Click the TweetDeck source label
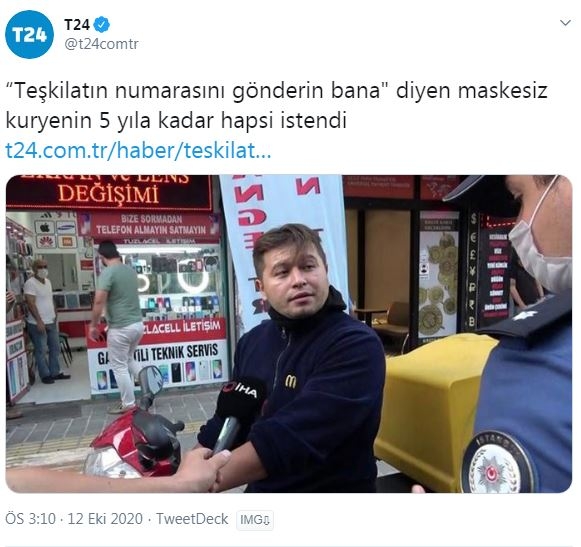Viewport: 581px width, 547px height. [x=192, y=519]
